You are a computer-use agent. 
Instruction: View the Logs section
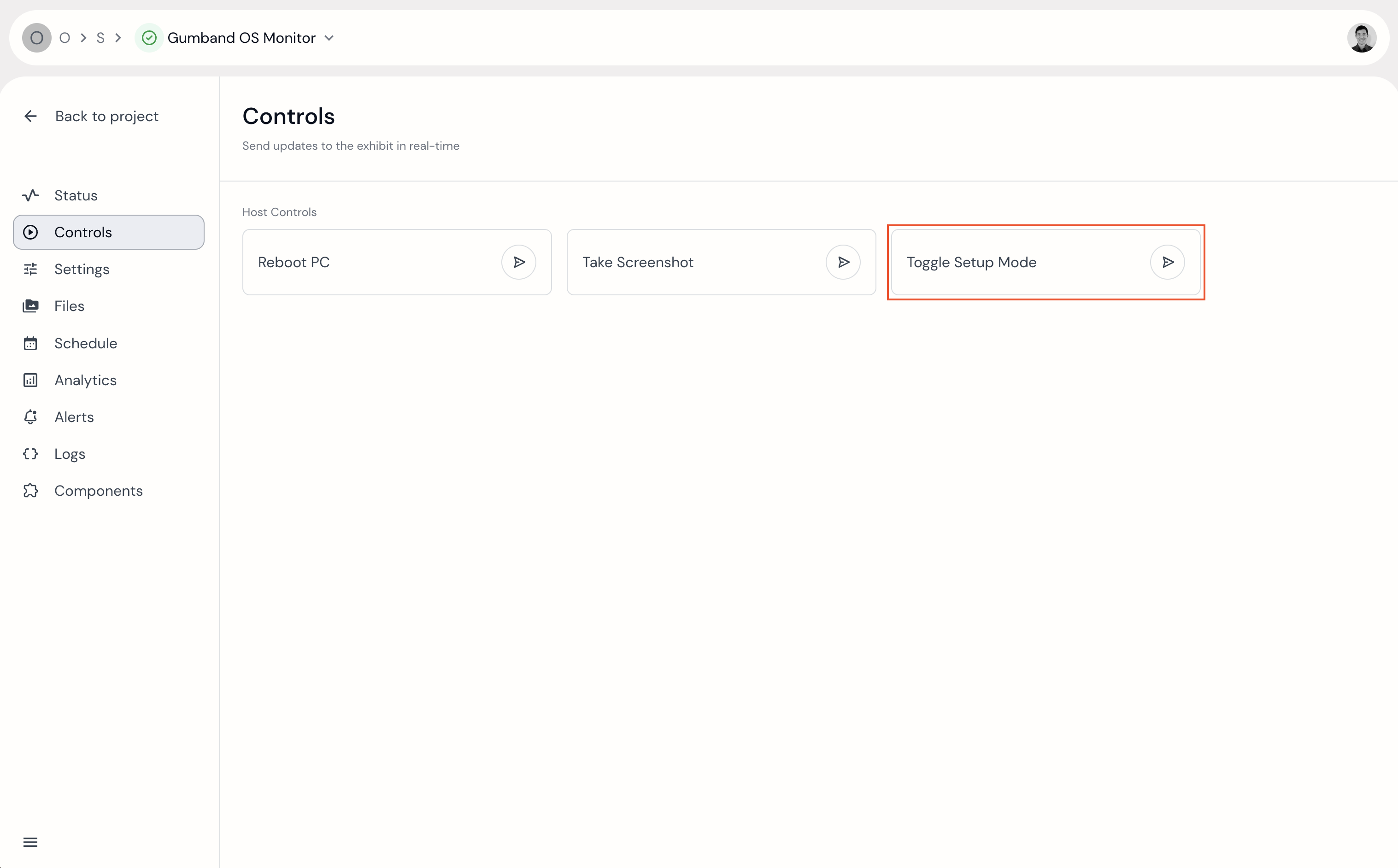70,454
